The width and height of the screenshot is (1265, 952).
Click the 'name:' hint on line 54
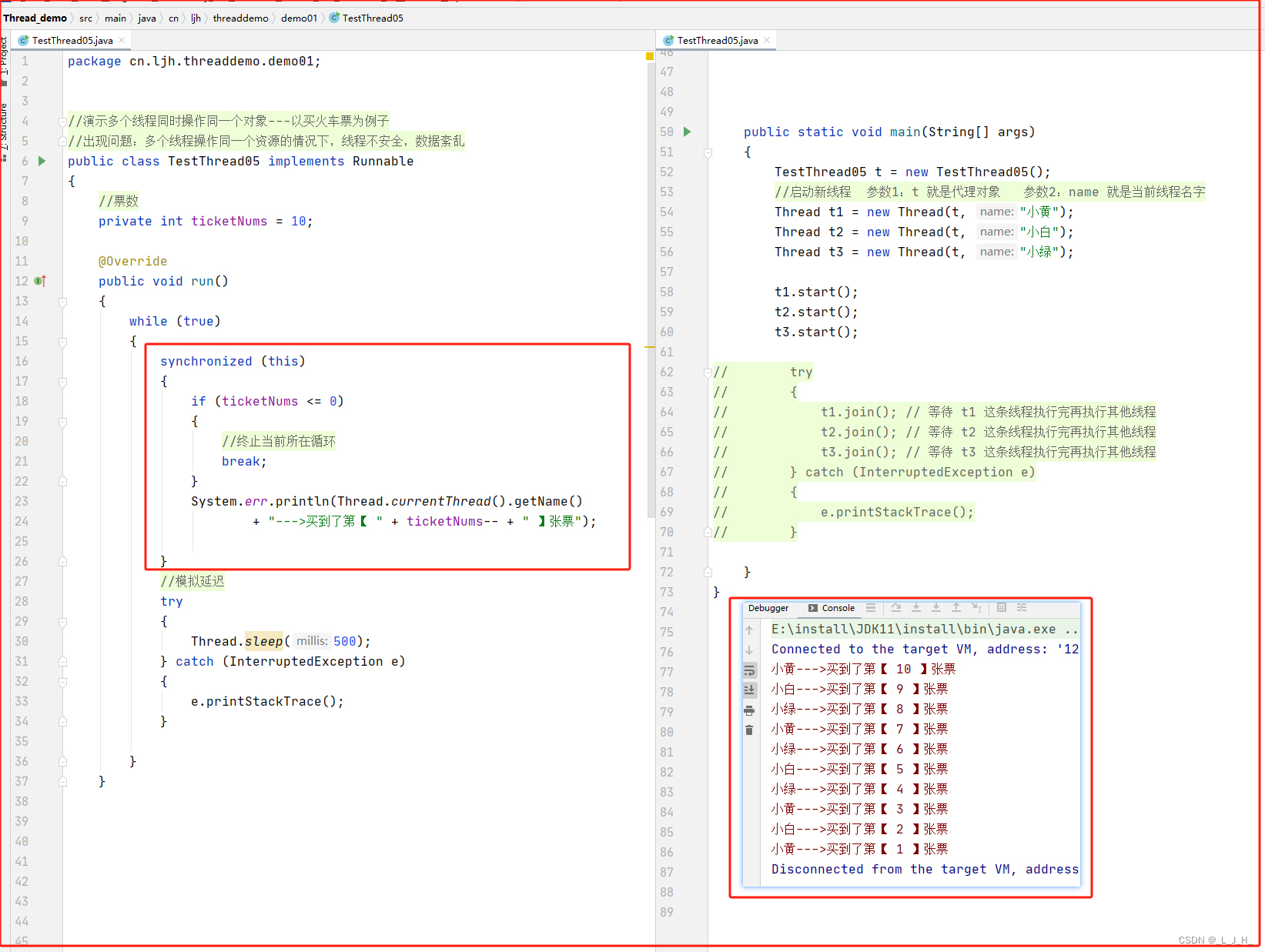(x=996, y=212)
